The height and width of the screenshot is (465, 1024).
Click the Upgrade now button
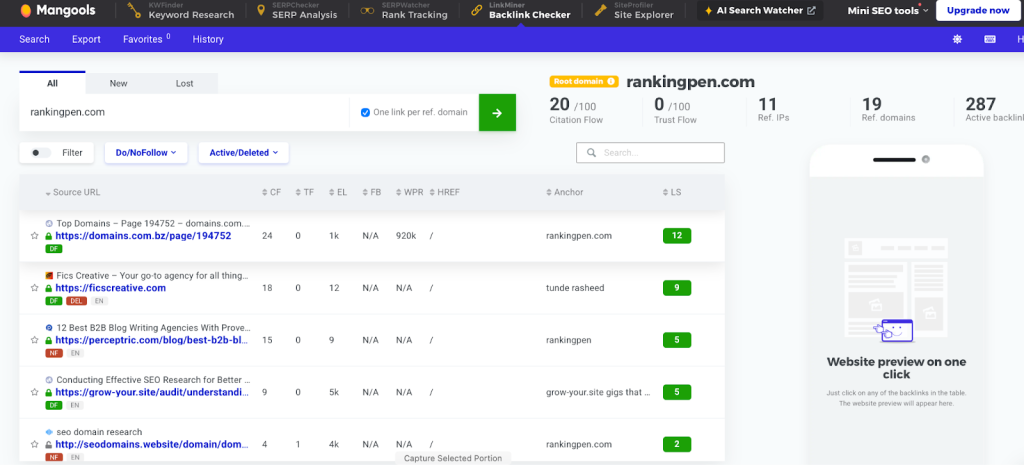pos(977,11)
